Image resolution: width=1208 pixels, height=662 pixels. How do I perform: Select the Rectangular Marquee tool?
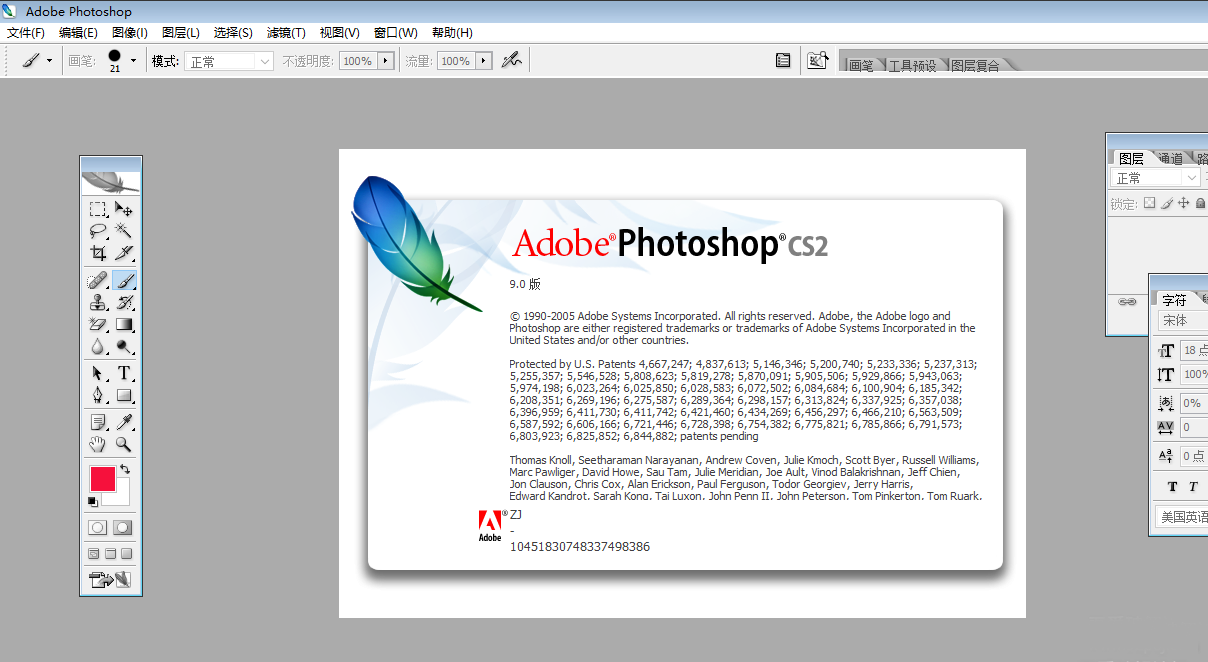point(98,209)
